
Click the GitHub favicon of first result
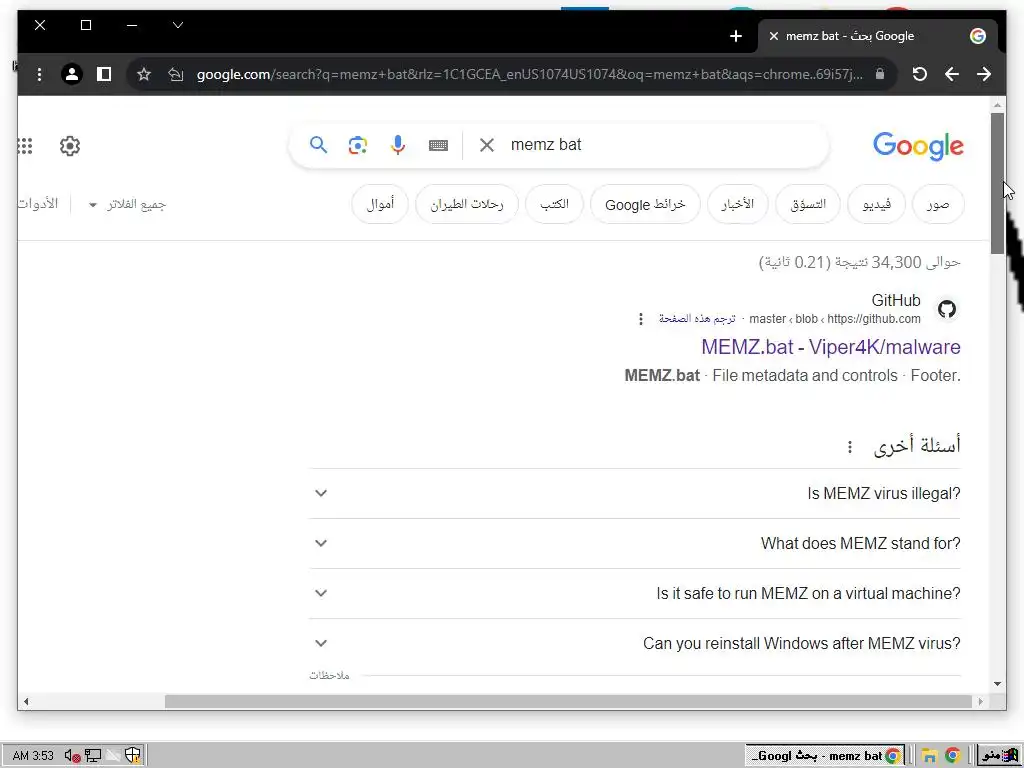[947, 309]
